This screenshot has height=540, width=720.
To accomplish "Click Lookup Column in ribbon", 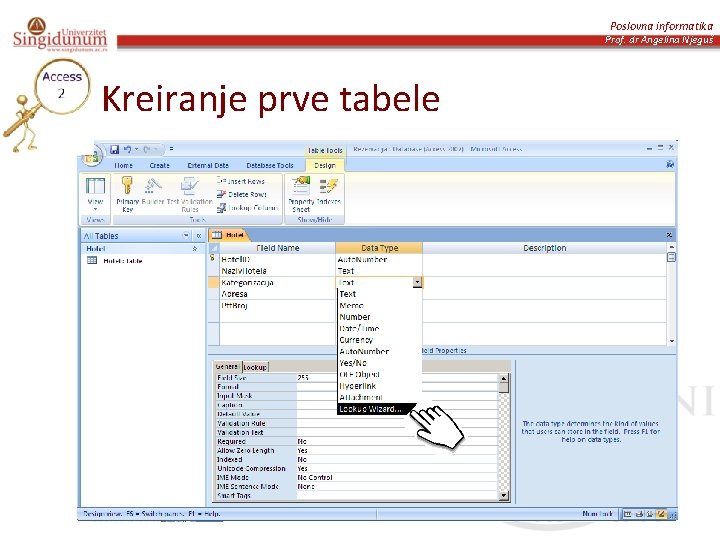I will coord(247,208).
